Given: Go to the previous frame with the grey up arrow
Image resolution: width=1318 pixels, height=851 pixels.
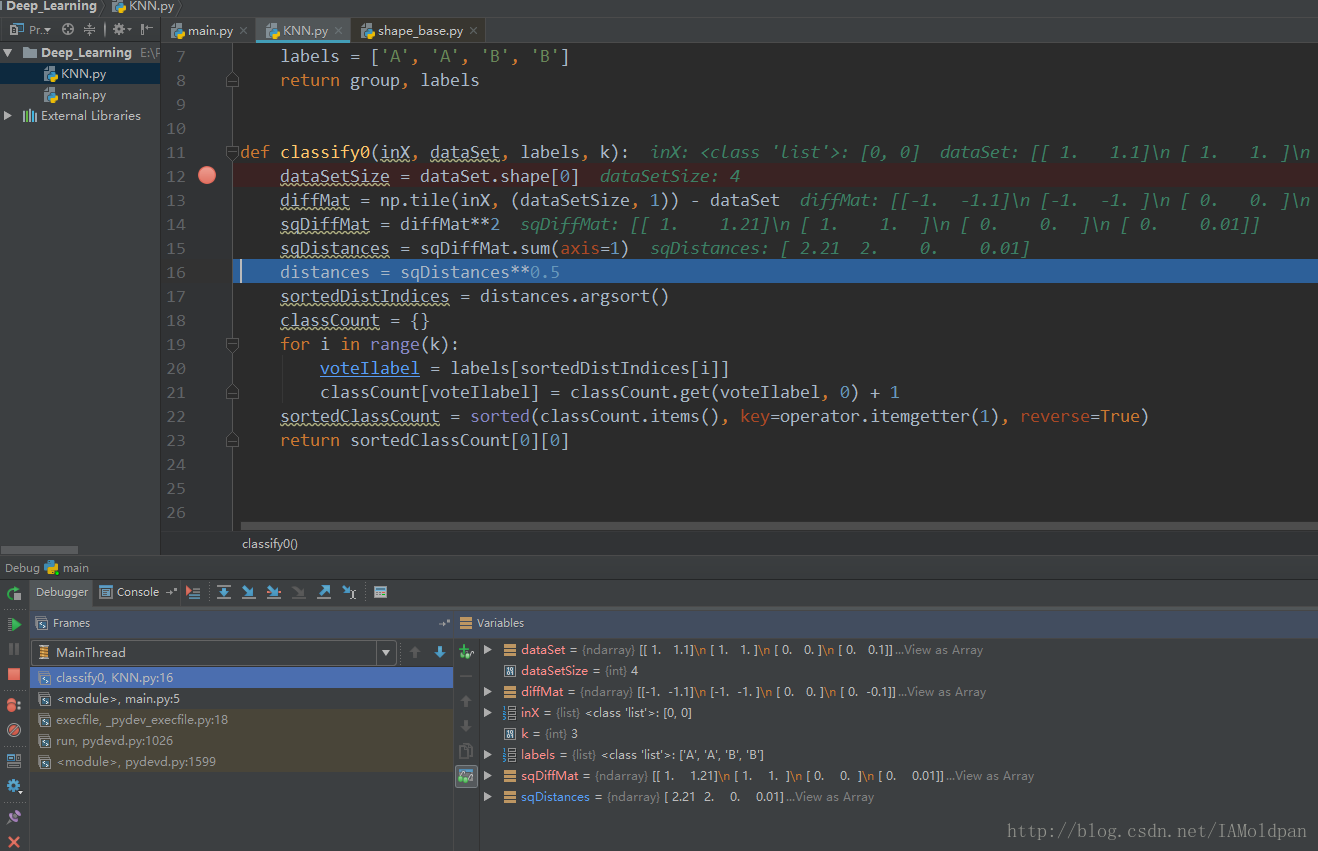Looking at the screenshot, I should coord(415,652).
